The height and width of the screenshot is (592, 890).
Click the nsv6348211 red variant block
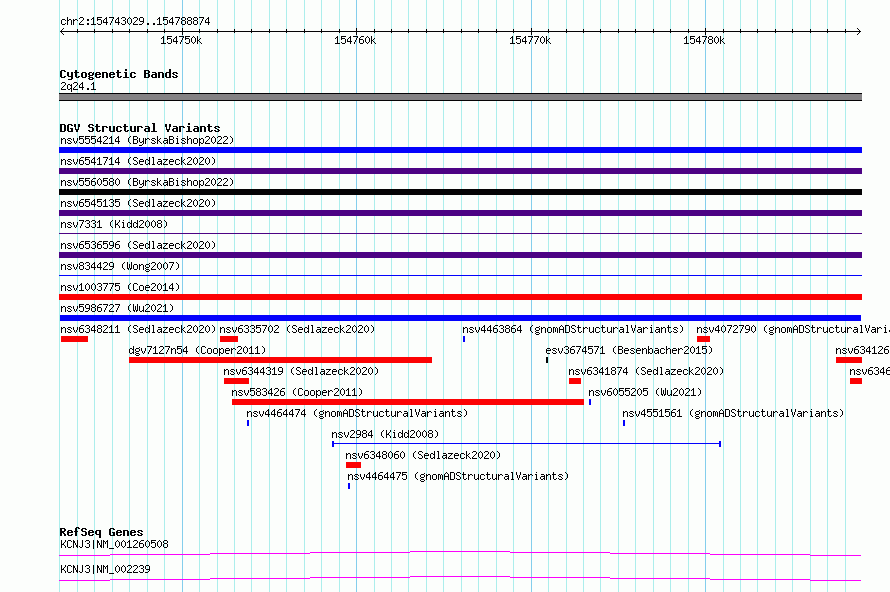74,339
